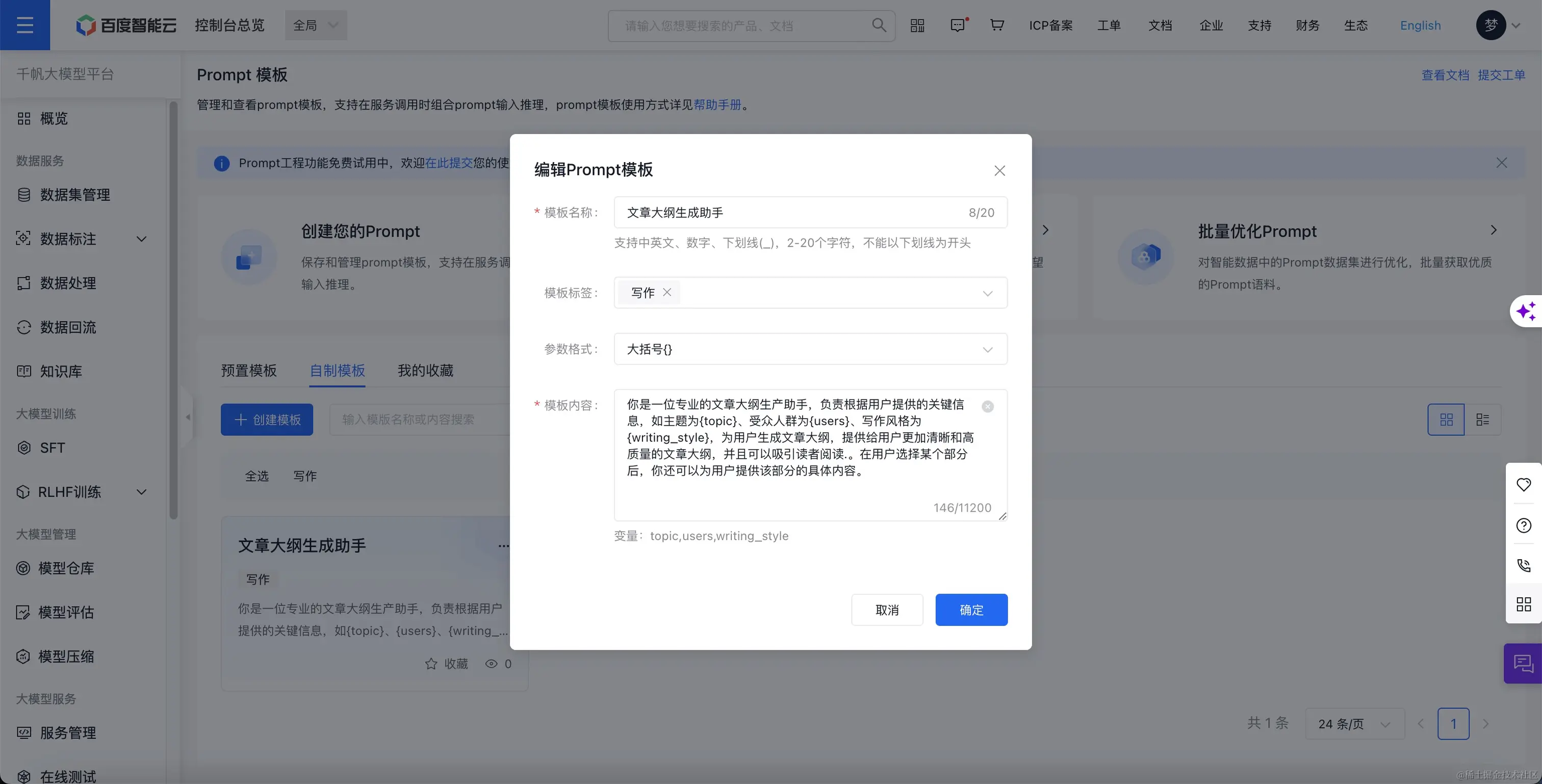Click the 确定 confirm button

point(971,610)
